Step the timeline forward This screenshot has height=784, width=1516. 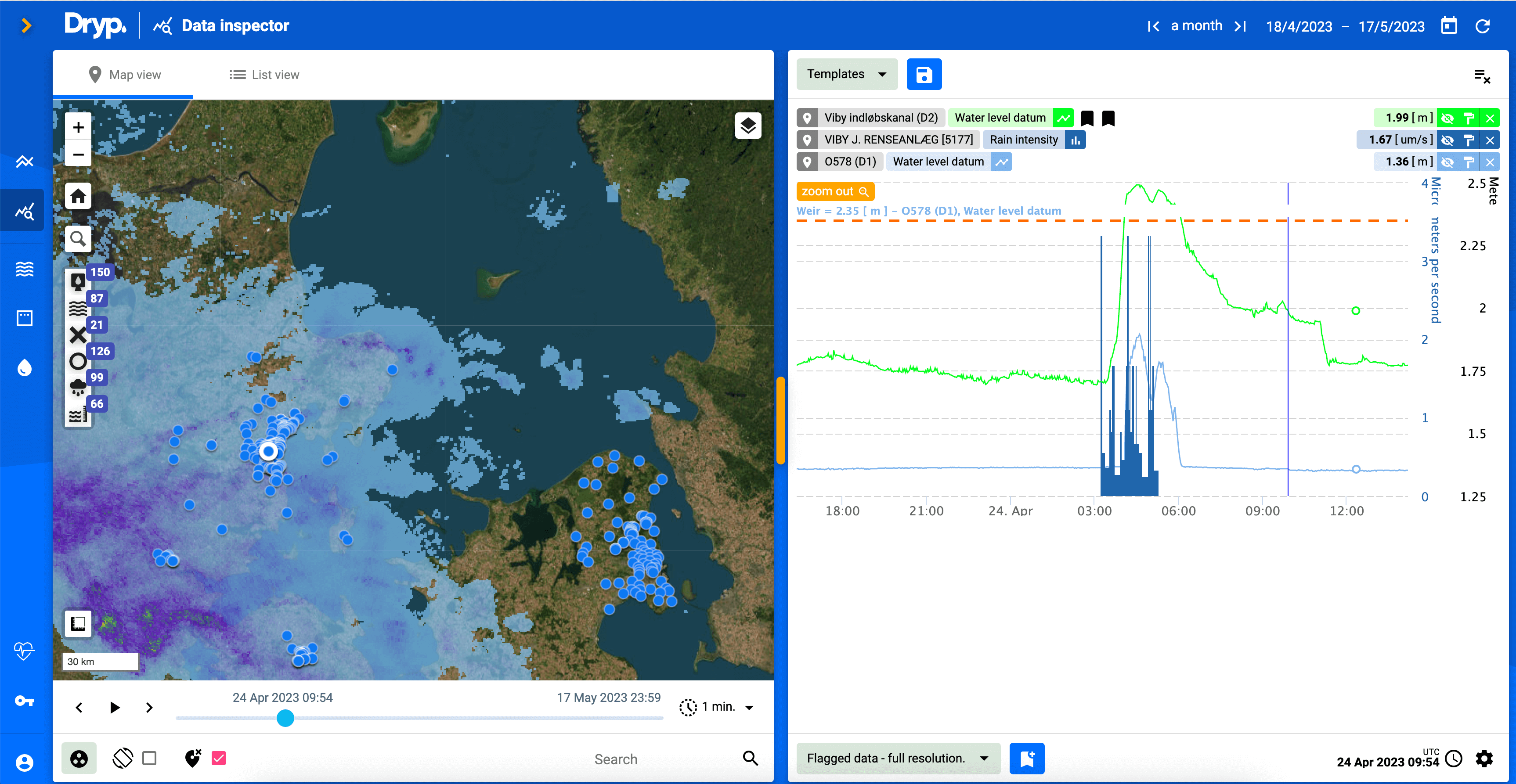click(149, 707)
